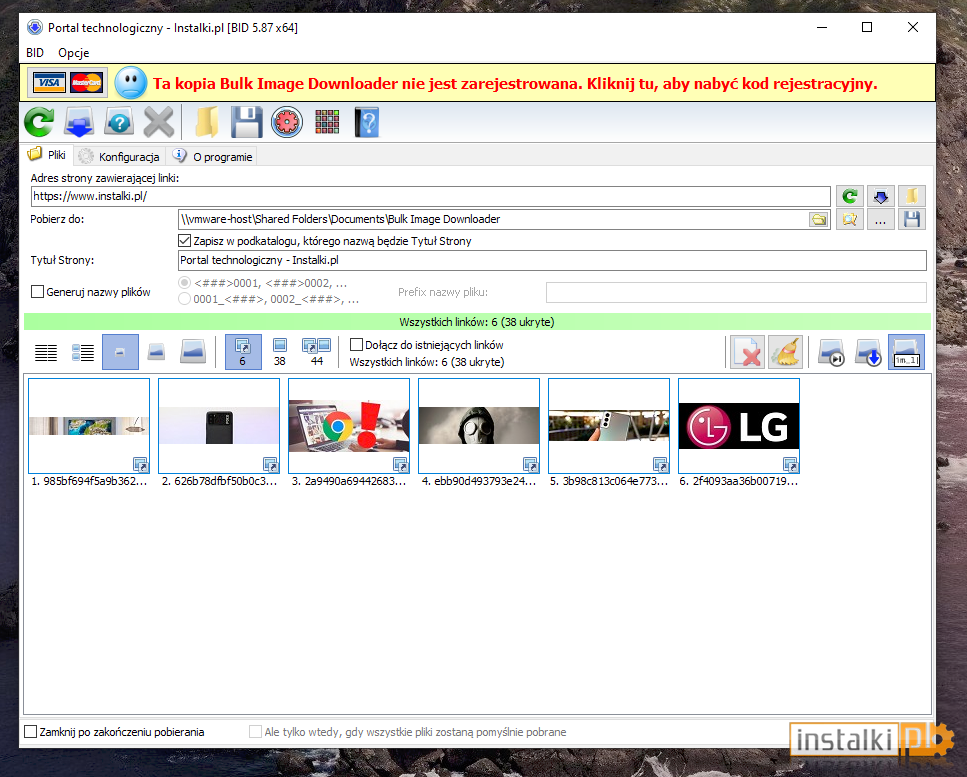Click the browse folder icon inside download path

818,220
